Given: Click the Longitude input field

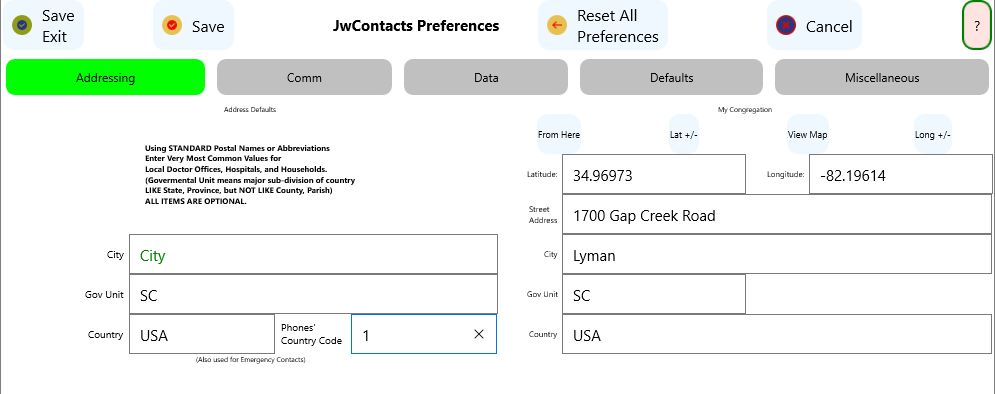Looking at the screenshot, I should pyautogui.click(x=900, y=174).
